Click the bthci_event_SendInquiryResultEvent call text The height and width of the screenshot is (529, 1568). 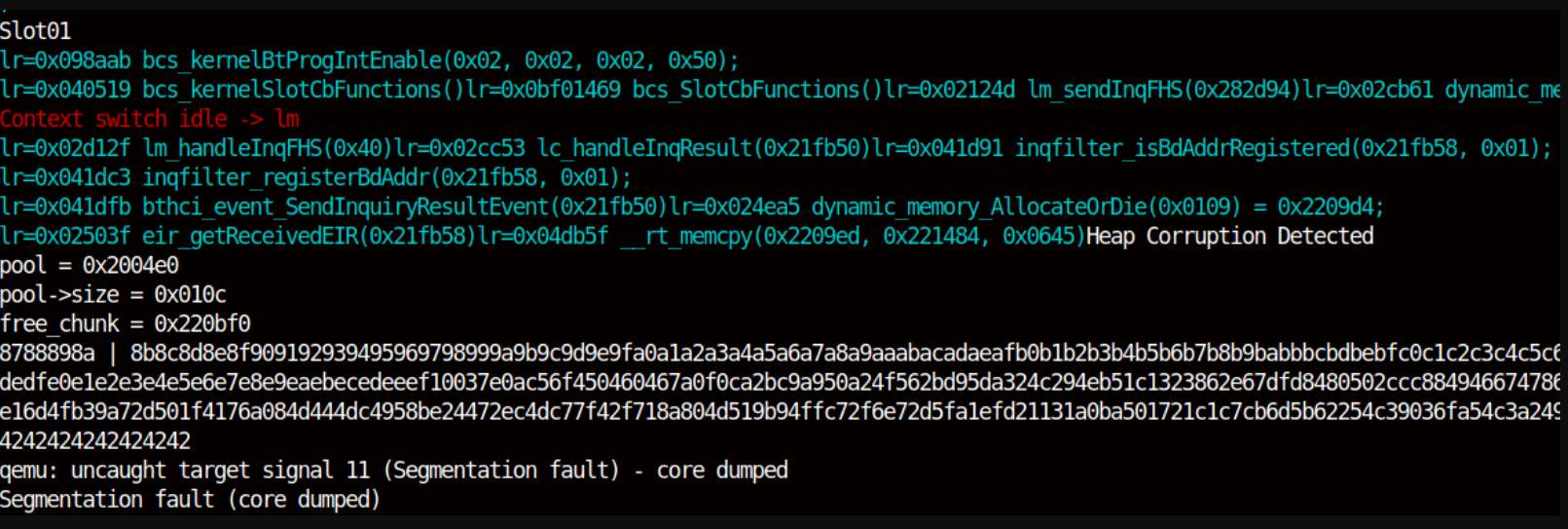pyautogui.click(x=405, y=207)
